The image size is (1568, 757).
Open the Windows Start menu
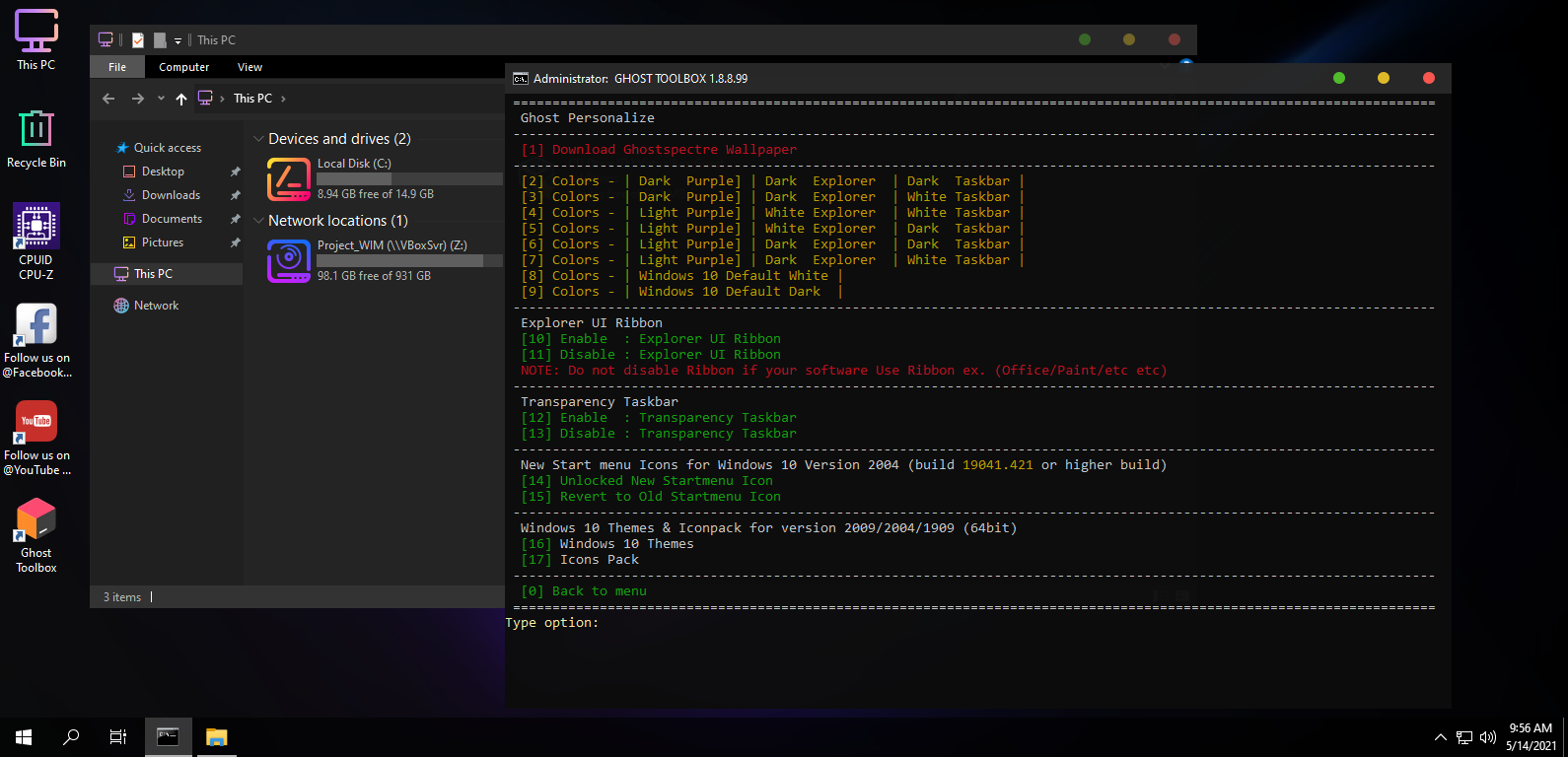[24, 737]
